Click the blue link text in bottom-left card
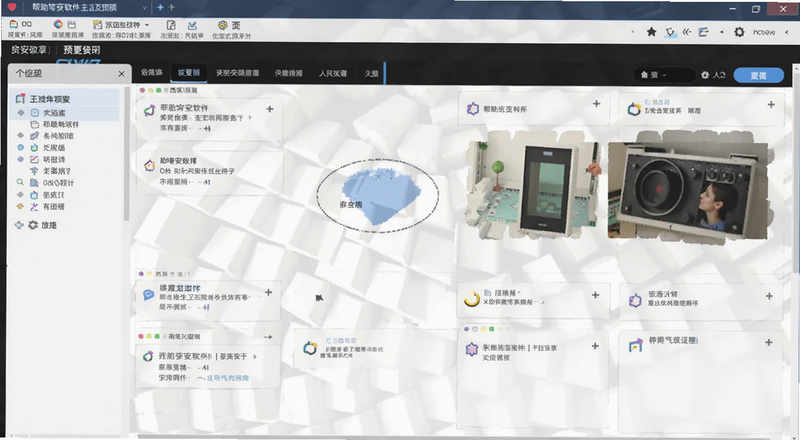Screen dimensions: 800x440 coord(227,378)
